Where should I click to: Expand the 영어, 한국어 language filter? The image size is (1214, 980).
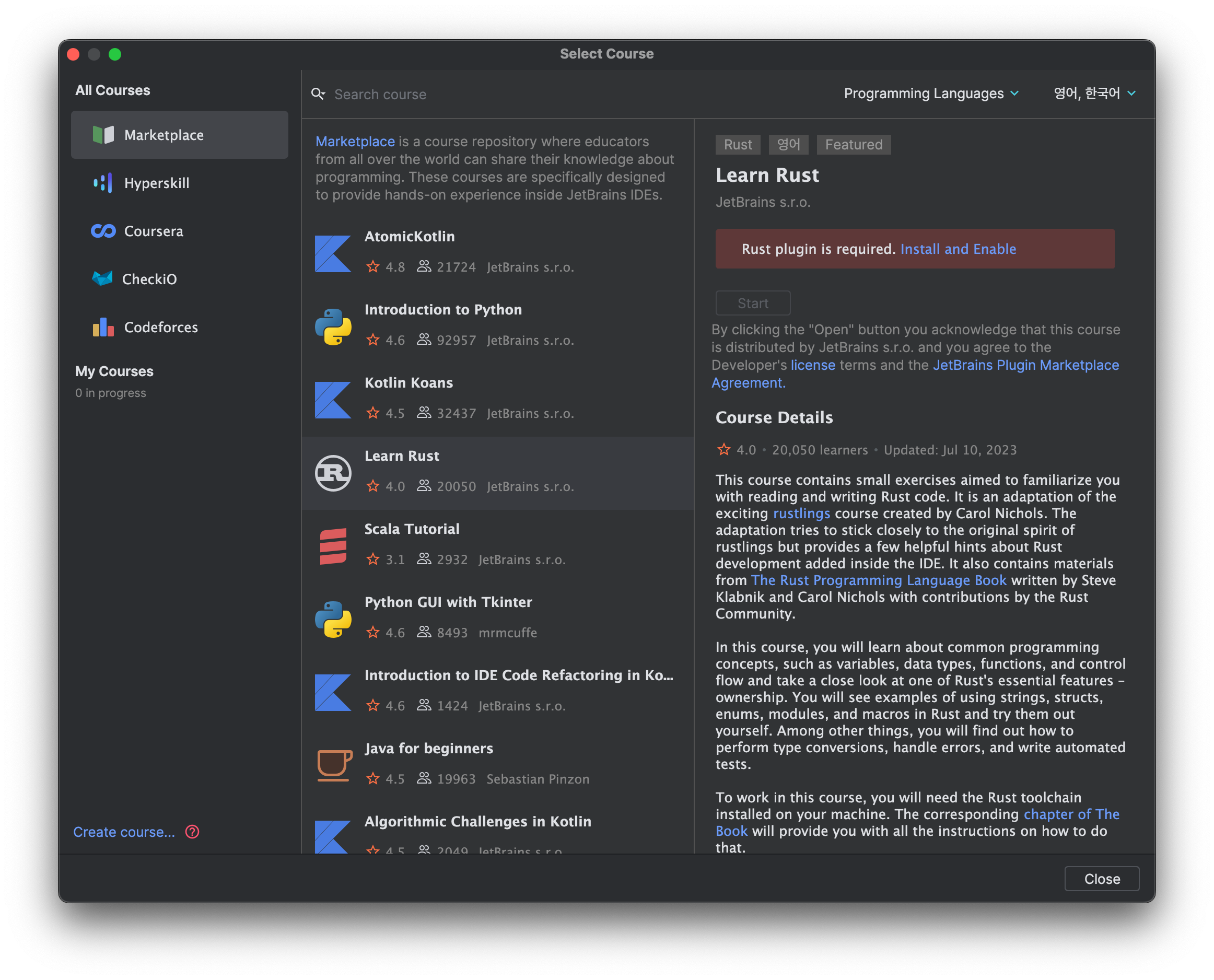(1094, 93)
